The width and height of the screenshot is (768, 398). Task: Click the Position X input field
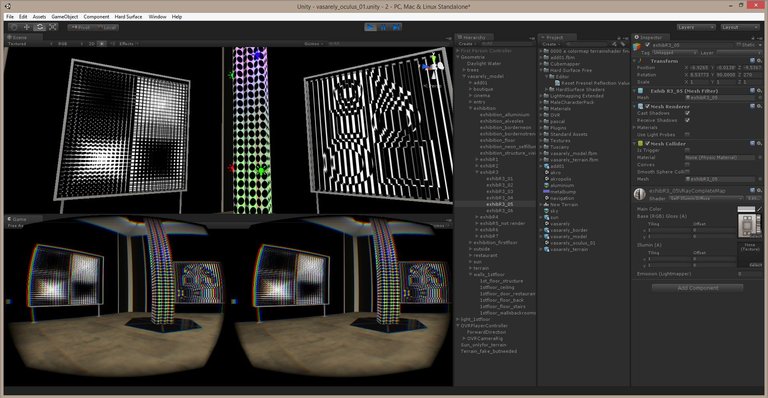pos(700,68)
